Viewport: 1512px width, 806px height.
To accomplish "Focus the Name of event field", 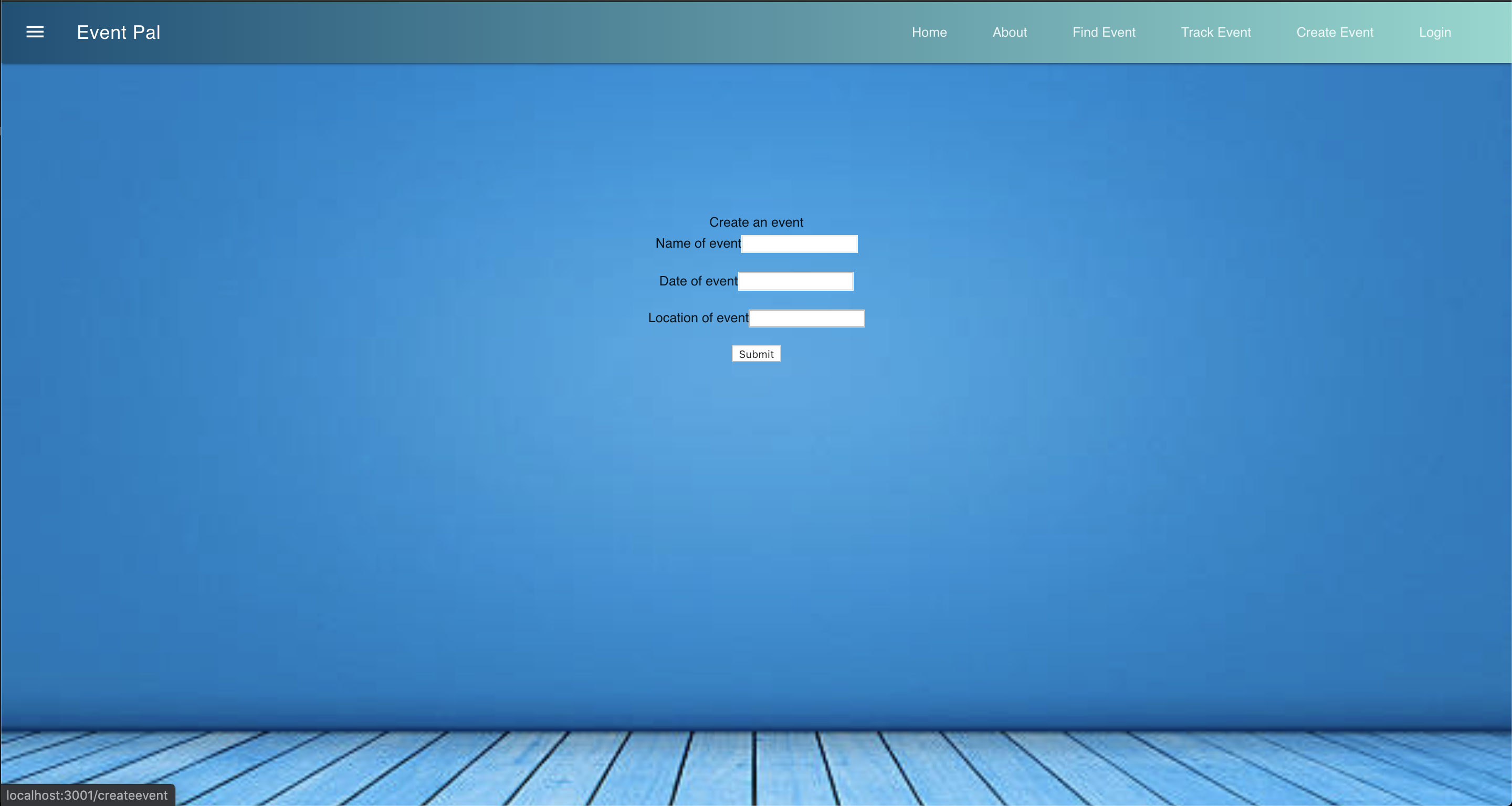I will click(x=799, y=244).
